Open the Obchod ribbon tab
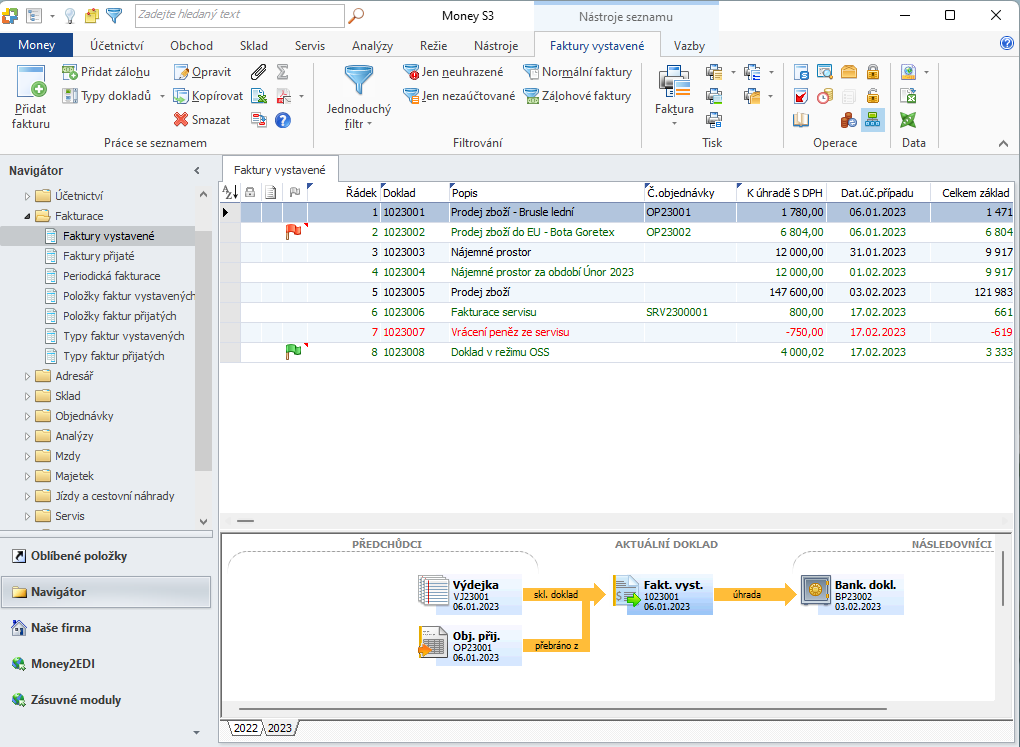The width and height of the screenshot is (1020, 747). pyautogui.click(x=191, y=46)
